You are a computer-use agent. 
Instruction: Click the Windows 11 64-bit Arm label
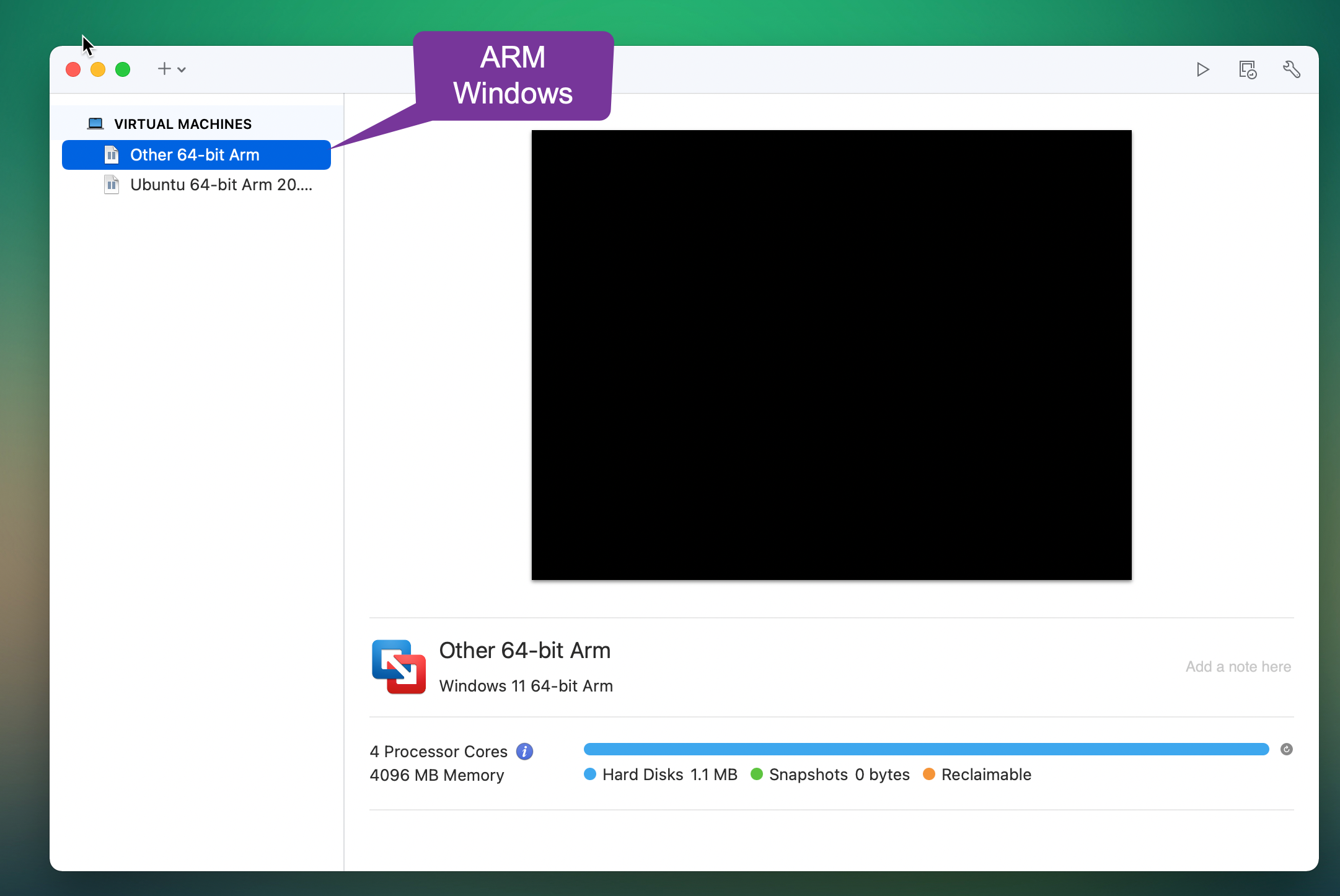tap(526, 686)
